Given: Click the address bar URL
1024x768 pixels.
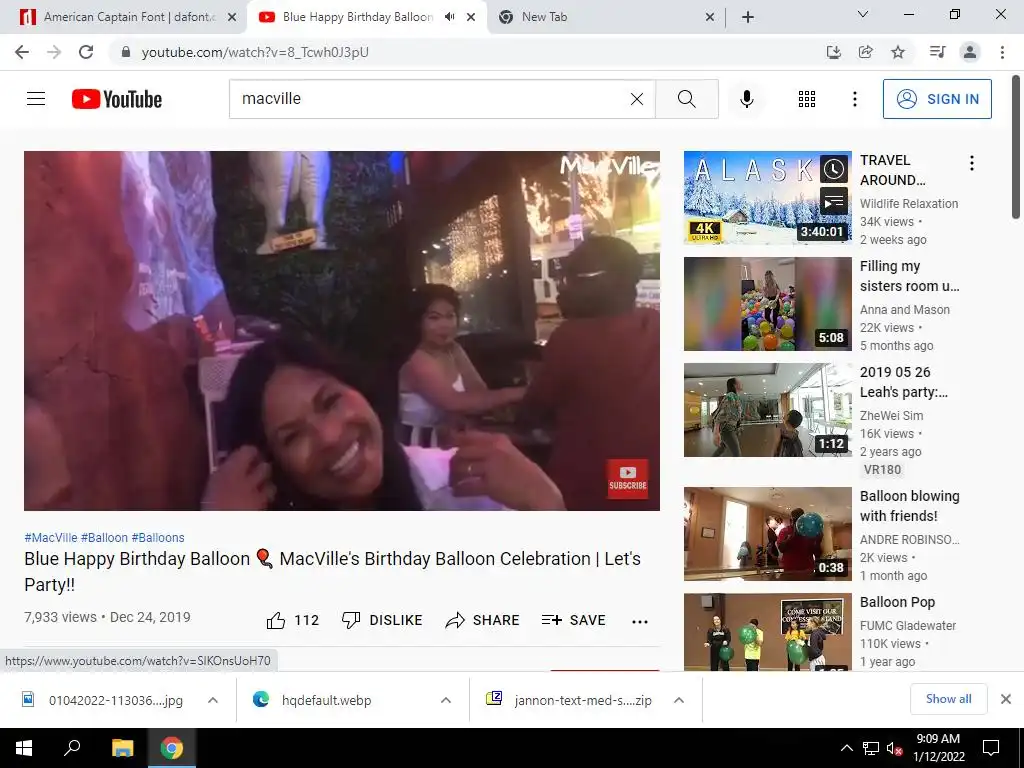Looking at the screenshot, I should pyautogui.click(x=255, y=52).
